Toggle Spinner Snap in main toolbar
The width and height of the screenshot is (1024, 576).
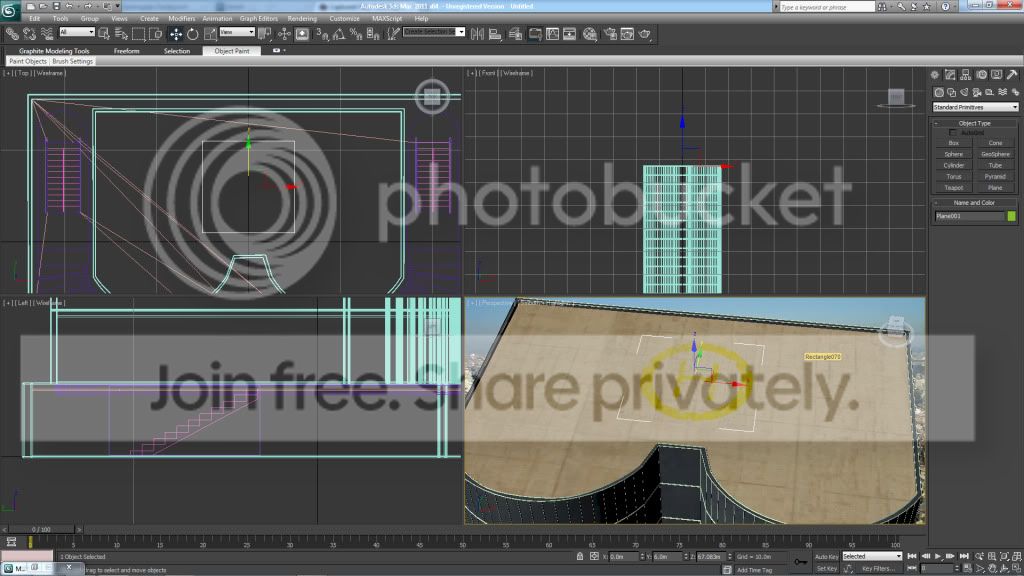click(372, 34)
